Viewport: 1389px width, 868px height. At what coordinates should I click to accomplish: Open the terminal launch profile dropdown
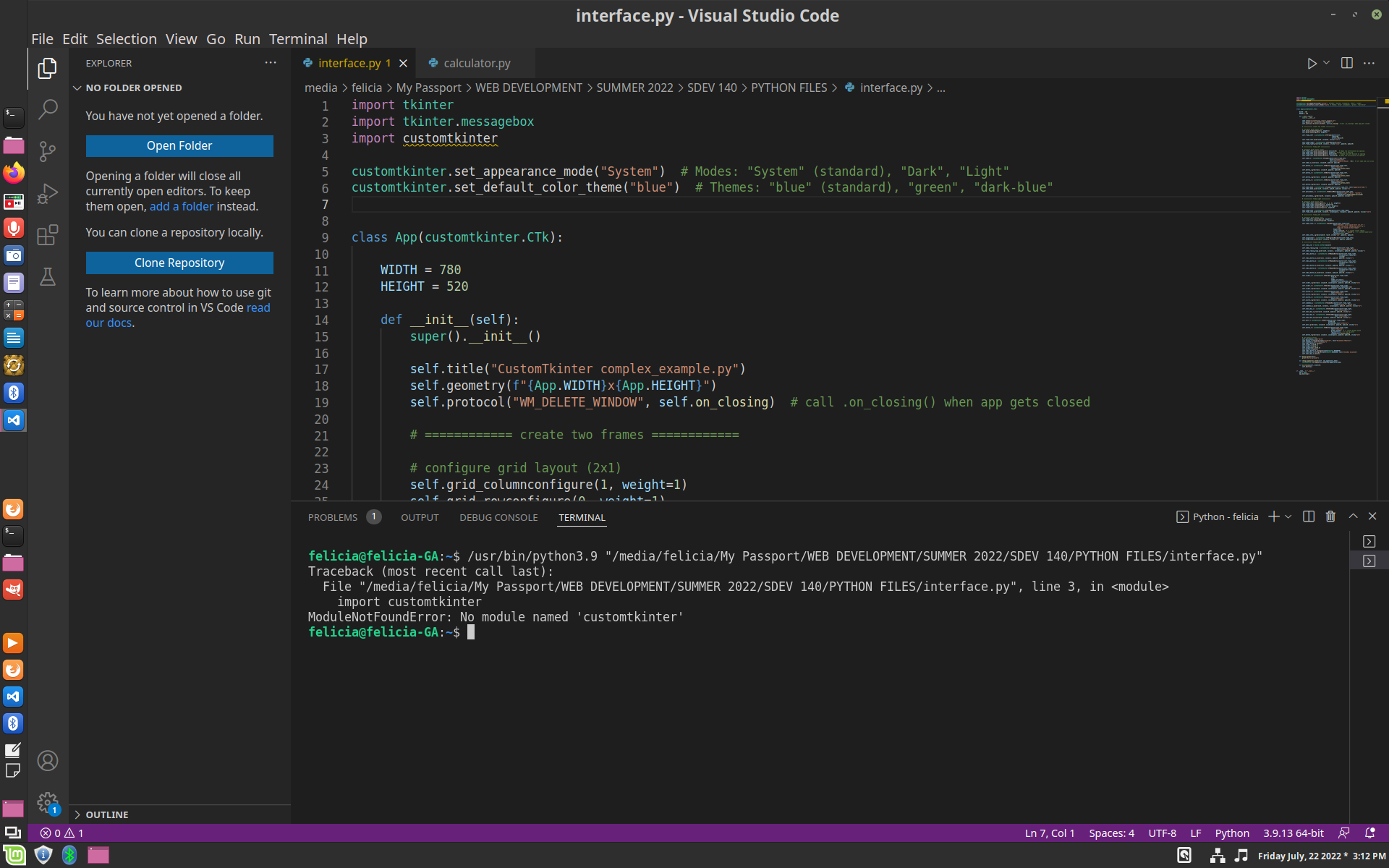click(1287, 516)
